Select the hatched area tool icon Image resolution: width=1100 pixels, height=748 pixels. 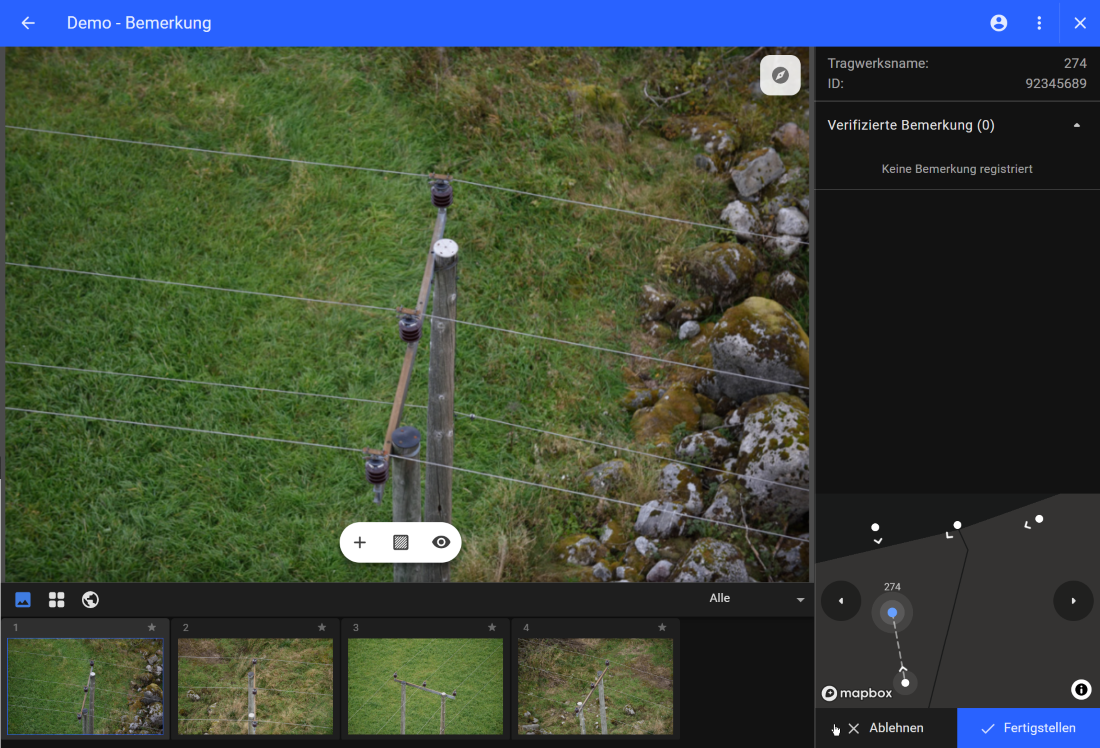pyautogui.click(x=401, y=543)
